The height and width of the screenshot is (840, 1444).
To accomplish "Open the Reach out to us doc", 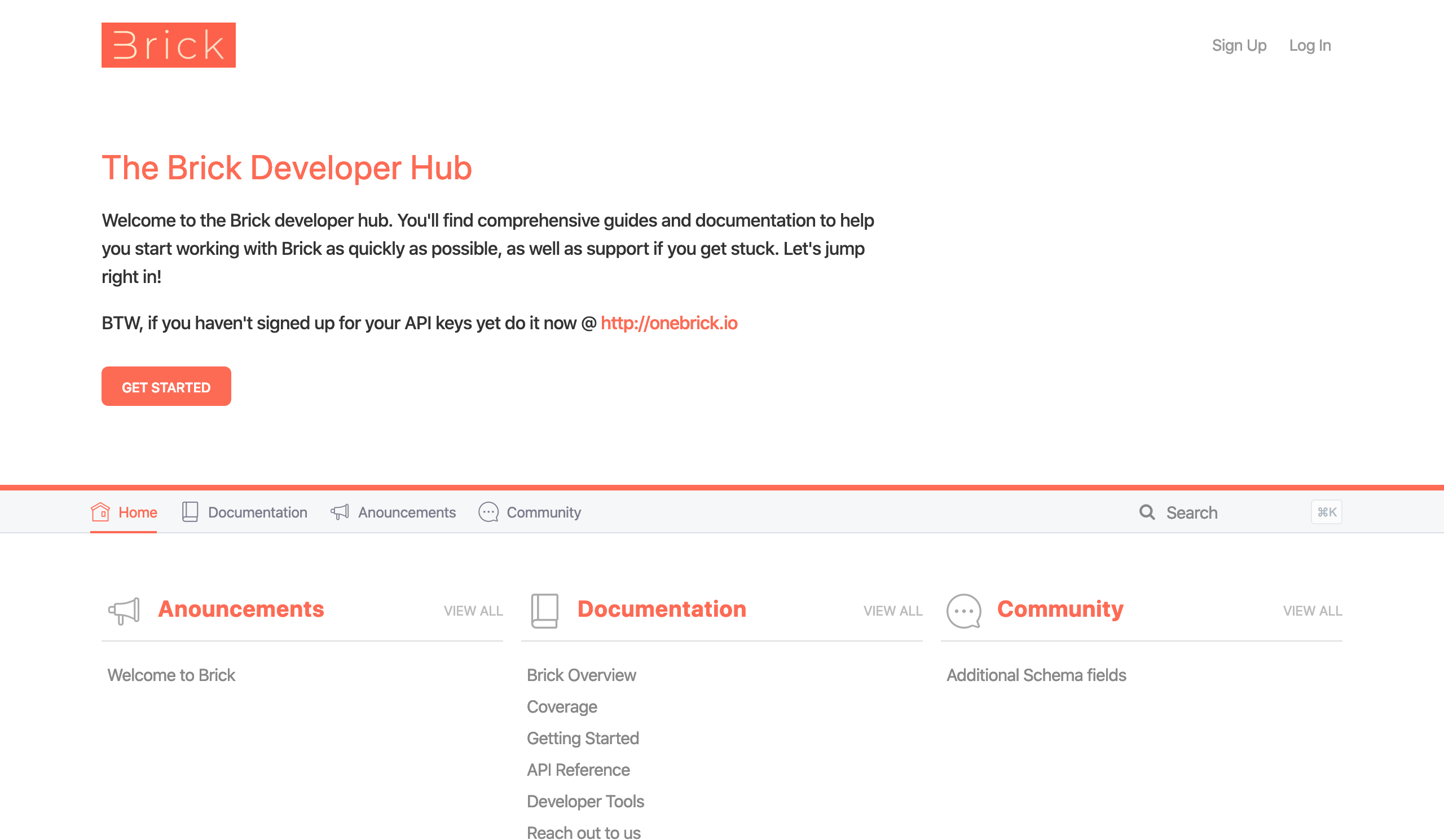I will (x=583, y=833).
